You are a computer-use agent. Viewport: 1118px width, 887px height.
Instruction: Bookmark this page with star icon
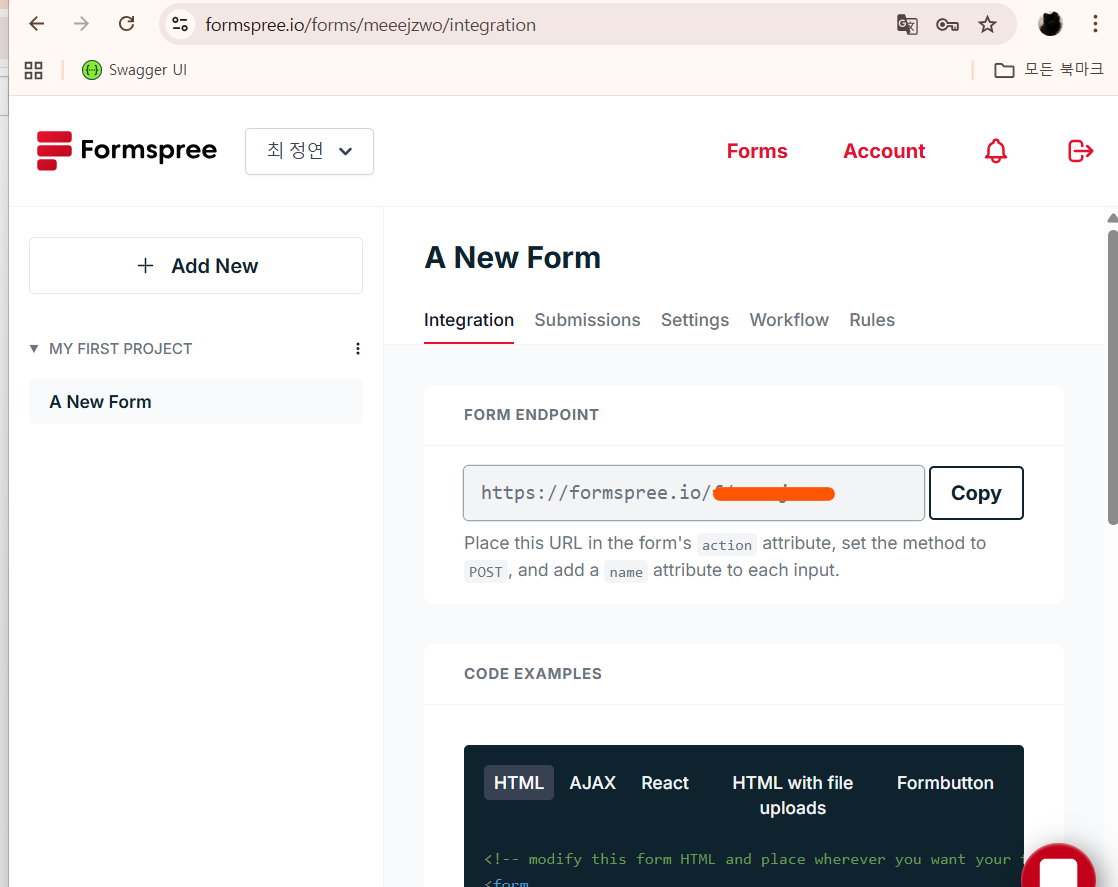988,25
